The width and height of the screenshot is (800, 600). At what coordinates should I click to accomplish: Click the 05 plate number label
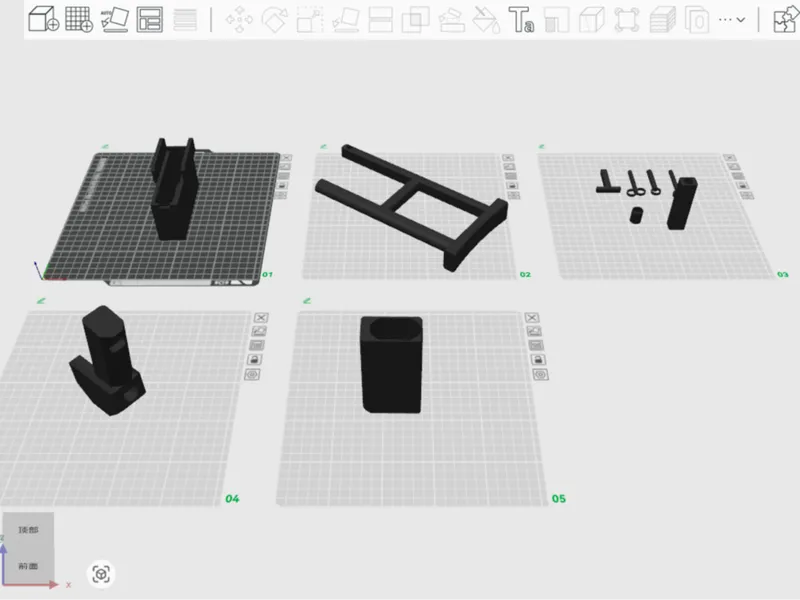559,498
